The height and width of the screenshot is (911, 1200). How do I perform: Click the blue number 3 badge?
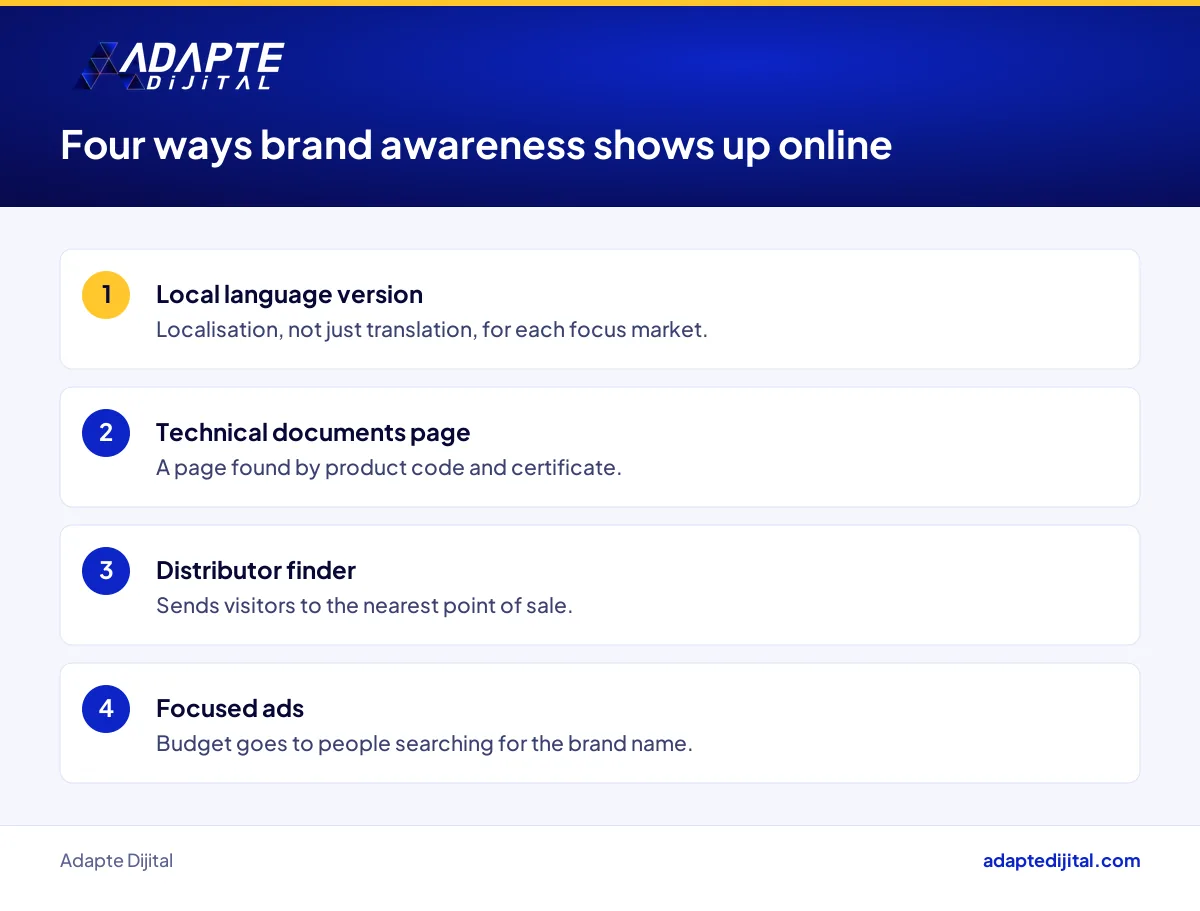(x=106, y=571)
